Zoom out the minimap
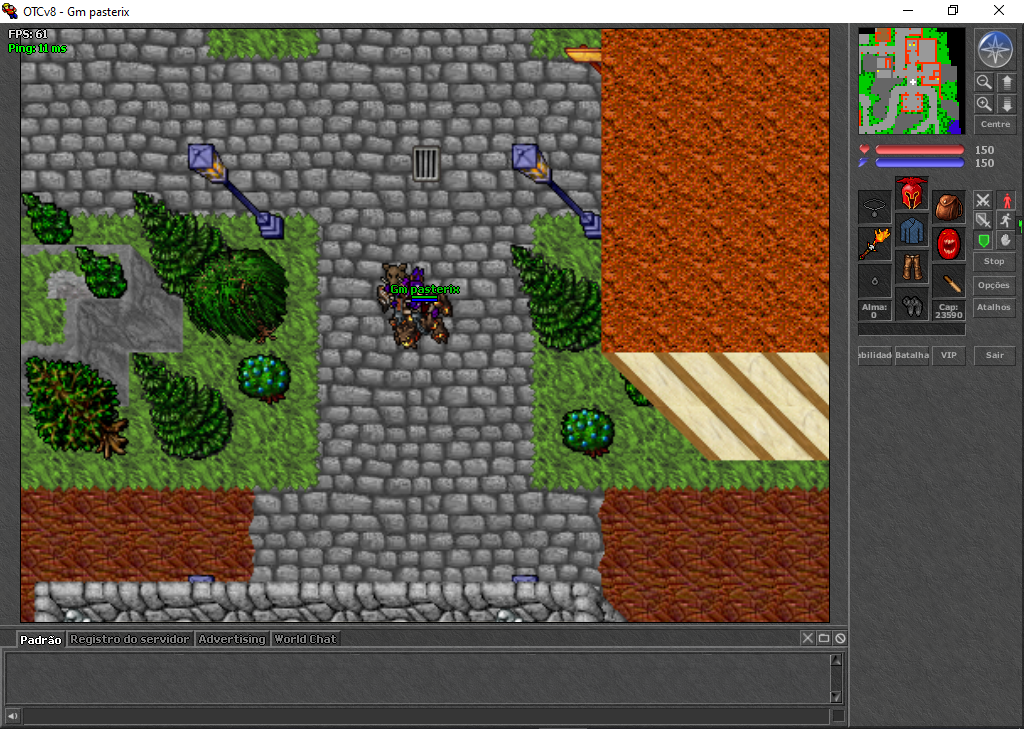 984,82
